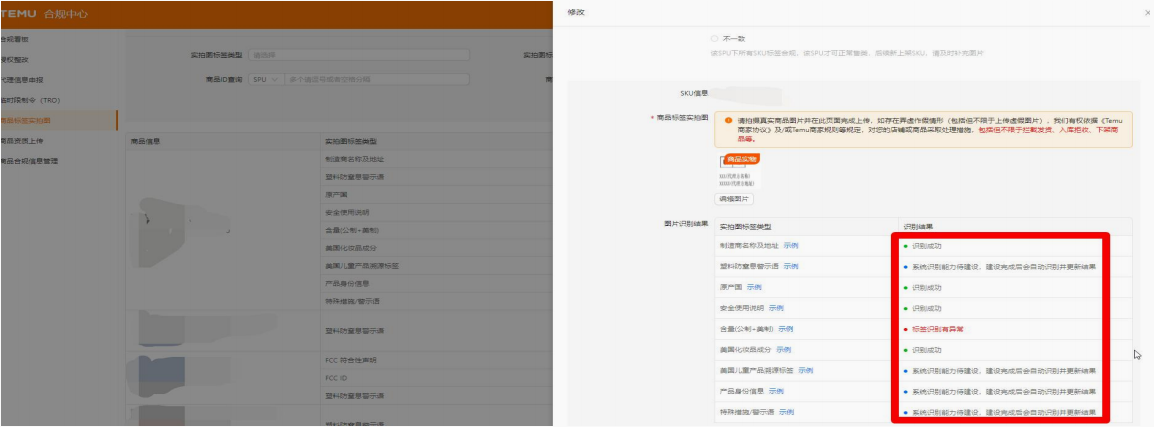Click the 识别结果 column header
Image resolution: width=1154 pixels, height=427 pixels.
coord(918,226)
